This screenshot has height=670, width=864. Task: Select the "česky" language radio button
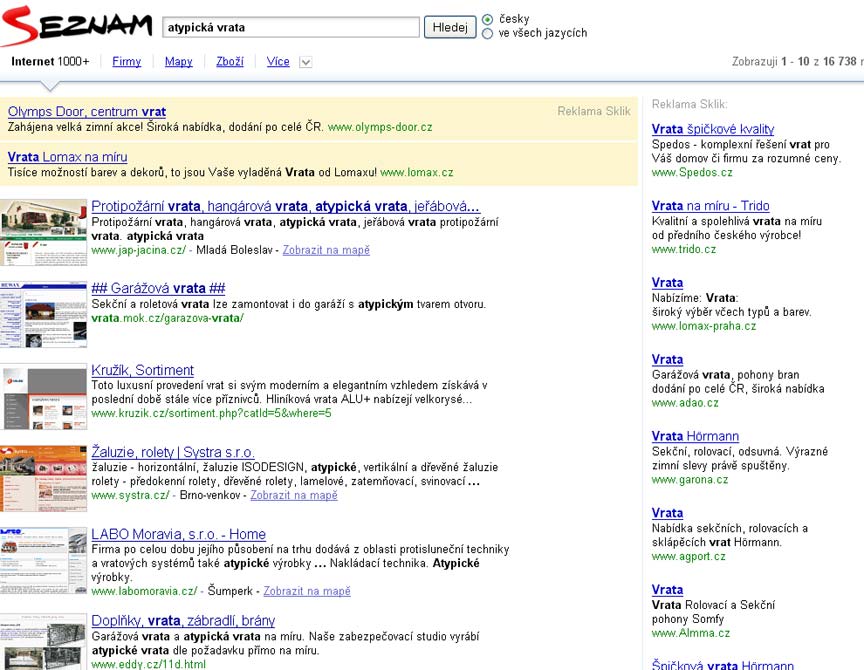[487, 19]
